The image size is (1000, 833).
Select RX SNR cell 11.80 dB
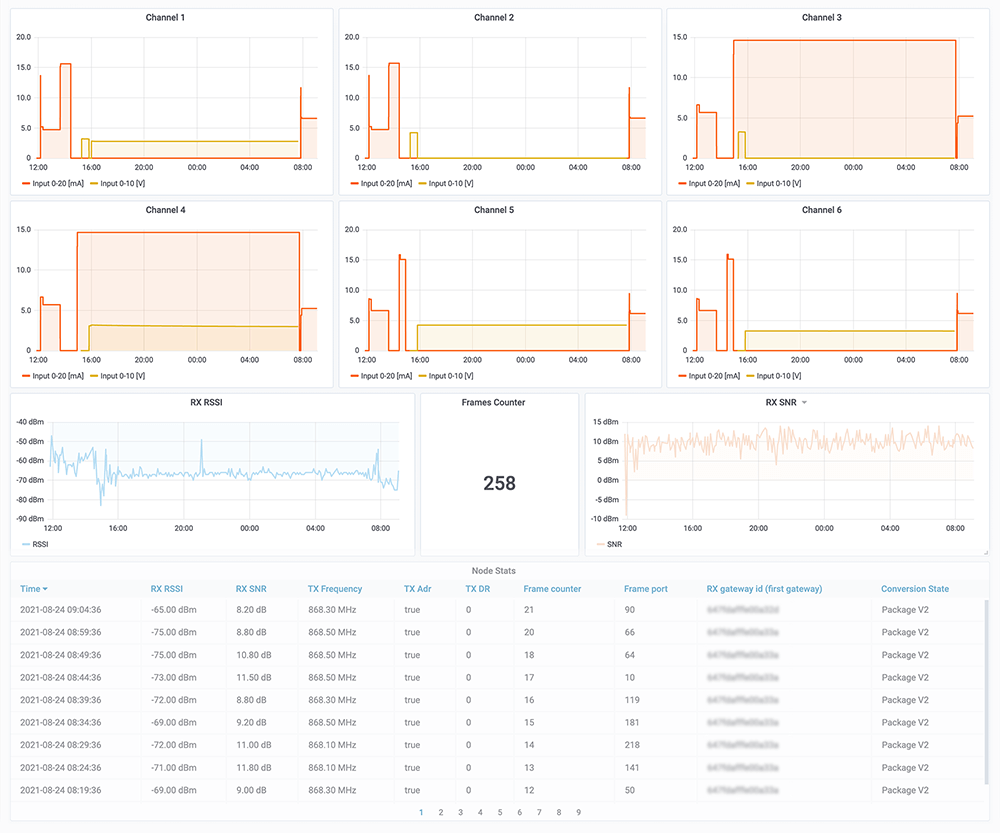(254, 768)
